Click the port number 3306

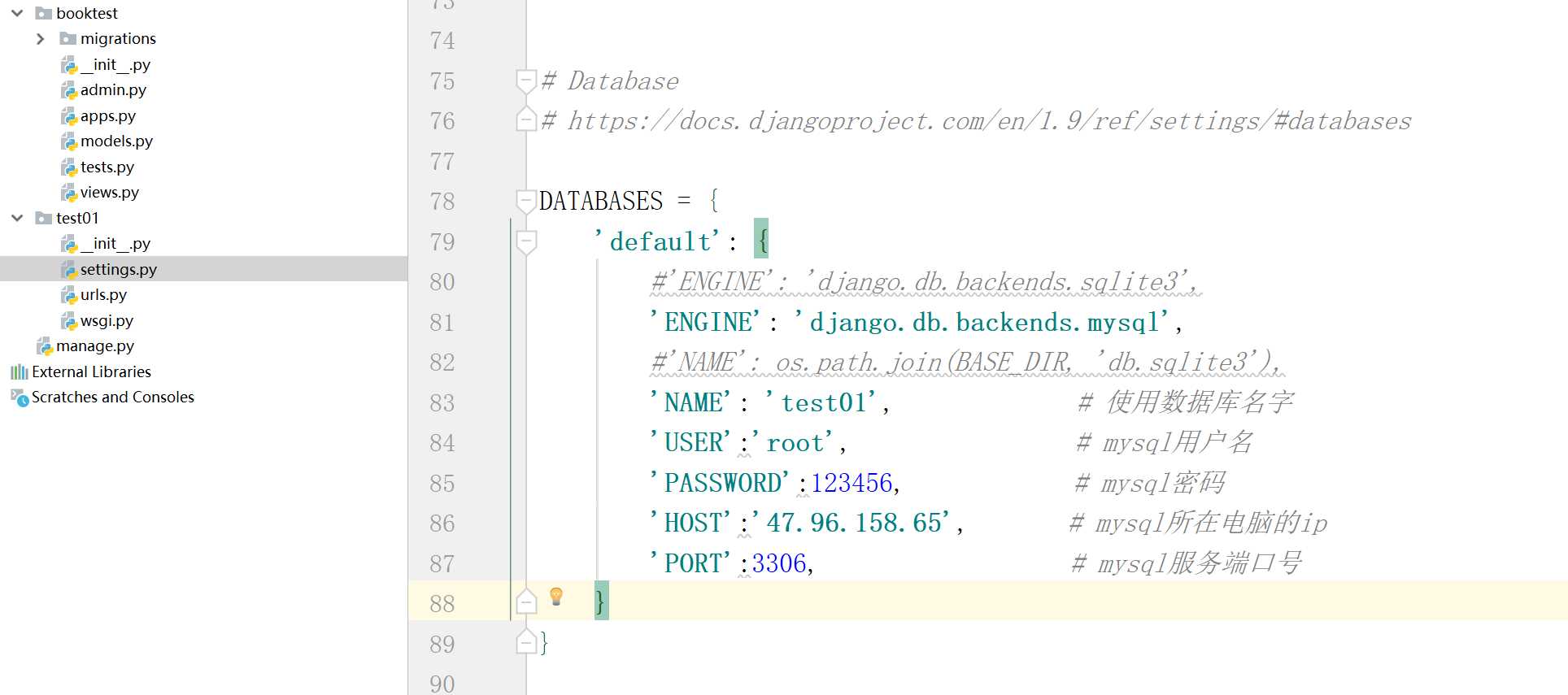coord(779,563)
